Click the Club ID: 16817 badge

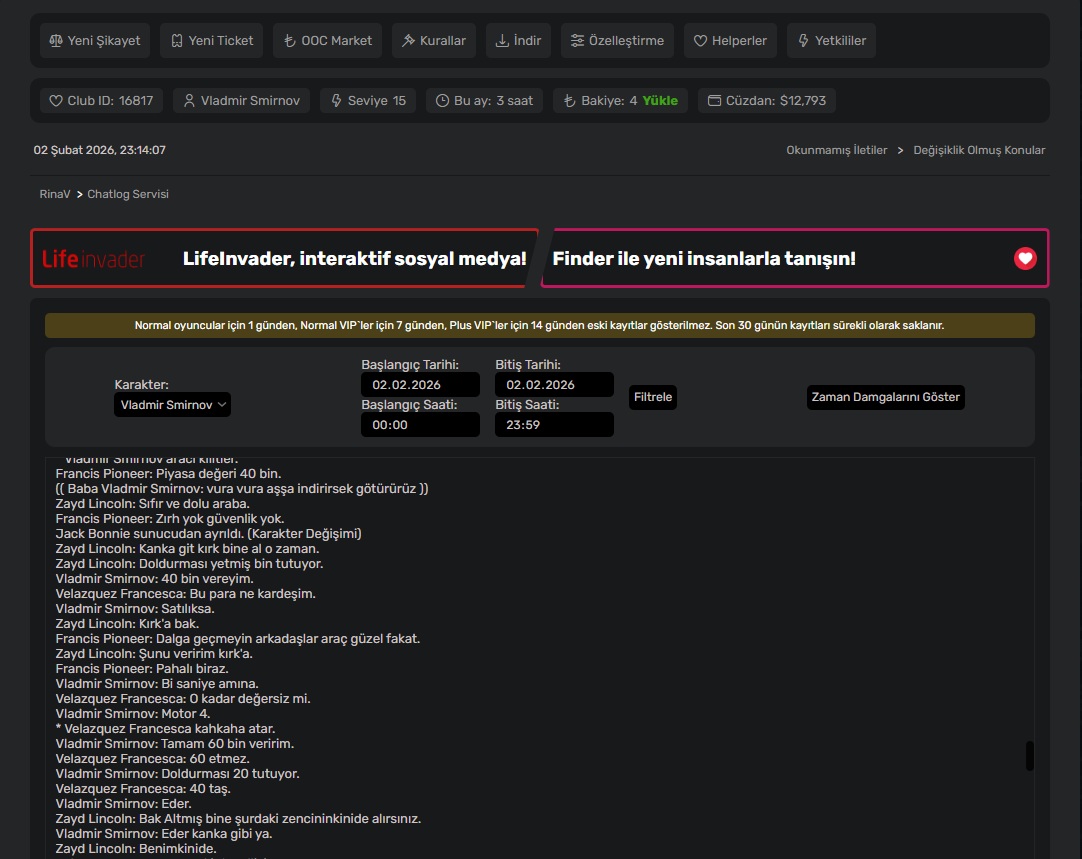101,101
